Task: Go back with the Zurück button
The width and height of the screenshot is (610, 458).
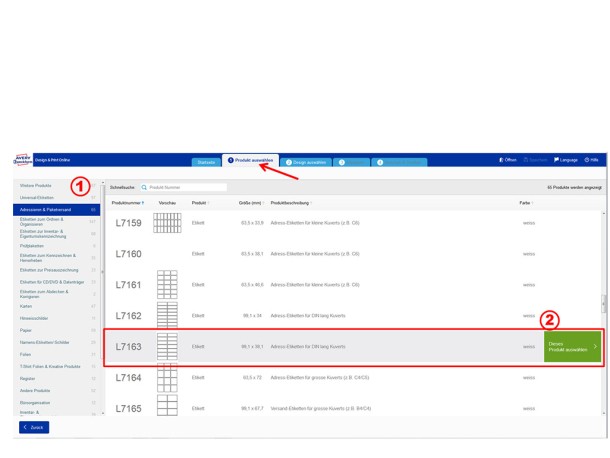Action: (34, 427)
